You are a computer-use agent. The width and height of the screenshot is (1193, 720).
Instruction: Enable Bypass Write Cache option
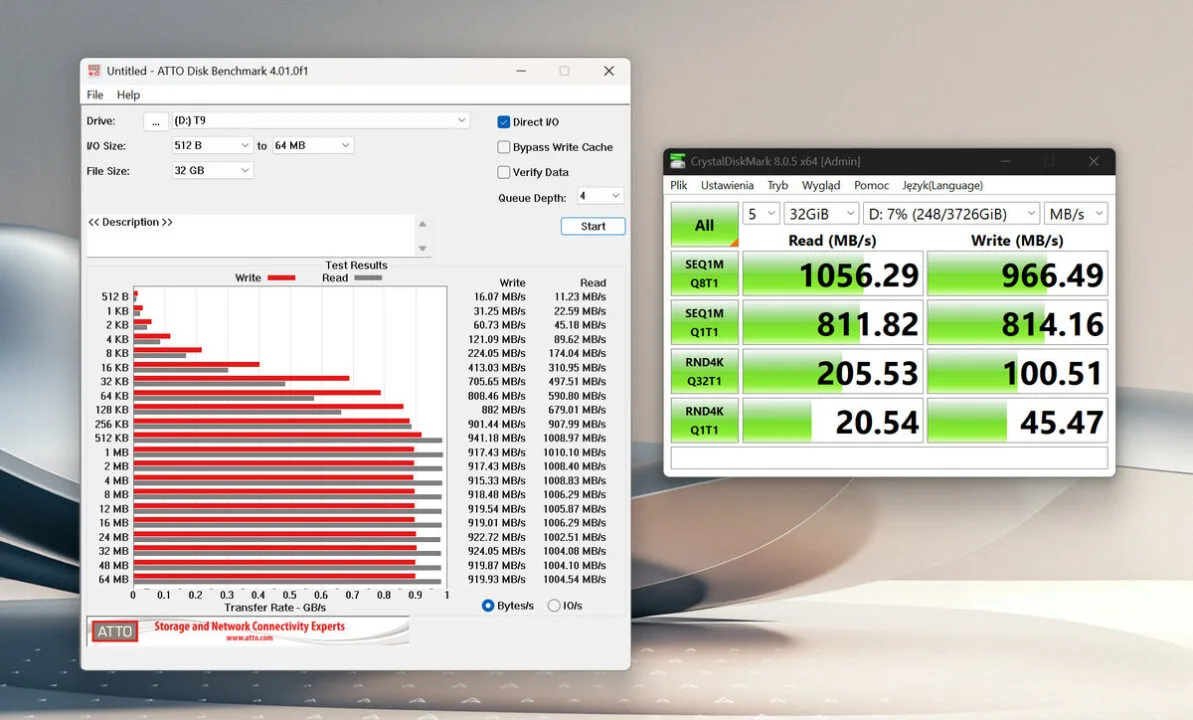(504, 147)
